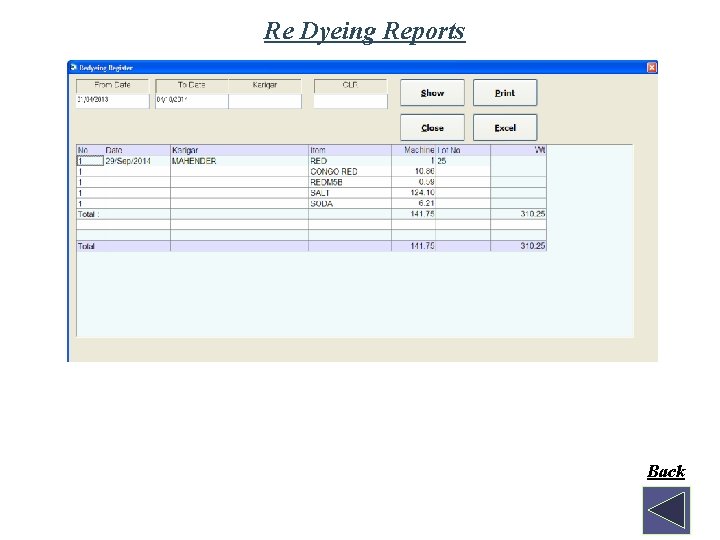Screen dimensions: 720x540
Task: Select the Date column header
Action: point(137,150)
